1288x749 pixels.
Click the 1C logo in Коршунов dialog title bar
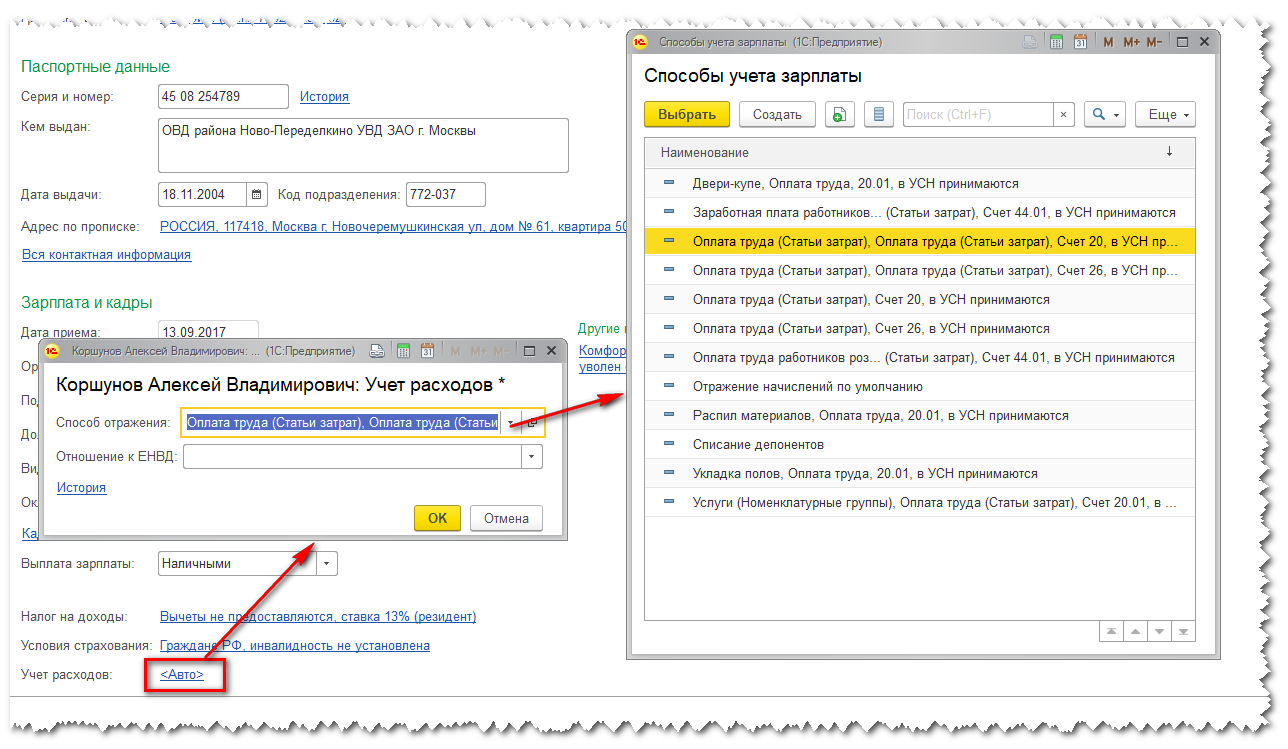54,351
